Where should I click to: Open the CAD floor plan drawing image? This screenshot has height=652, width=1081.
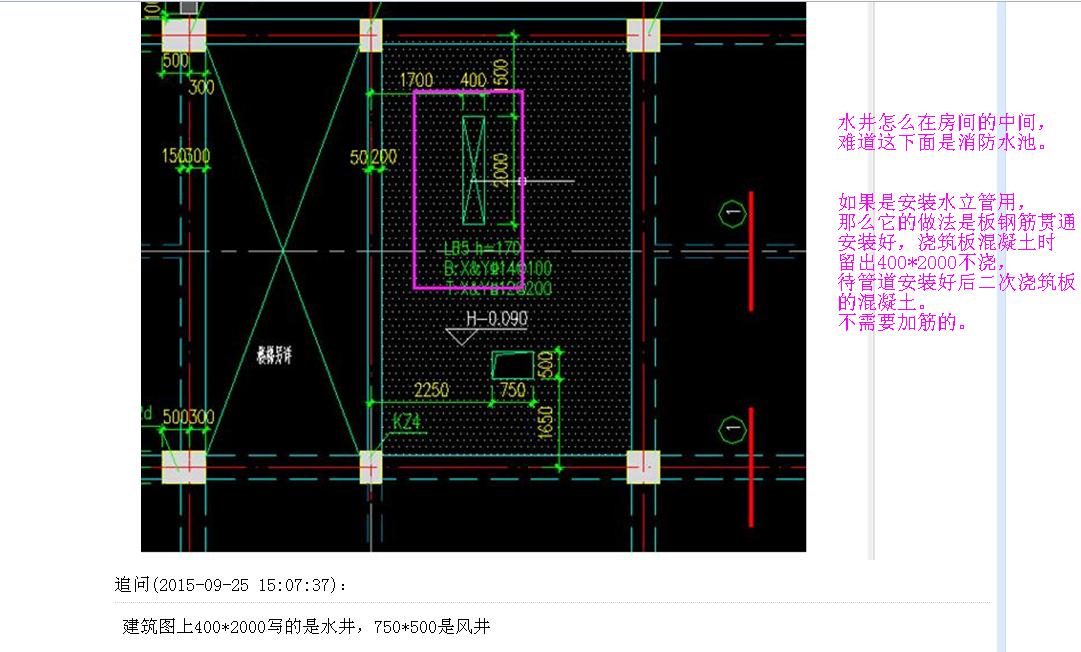click(x=473, y=276)
